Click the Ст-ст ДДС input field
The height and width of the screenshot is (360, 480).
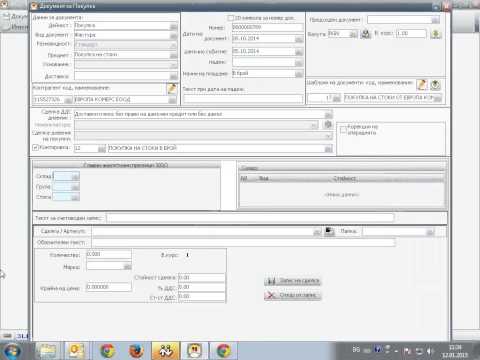(201, 296)
